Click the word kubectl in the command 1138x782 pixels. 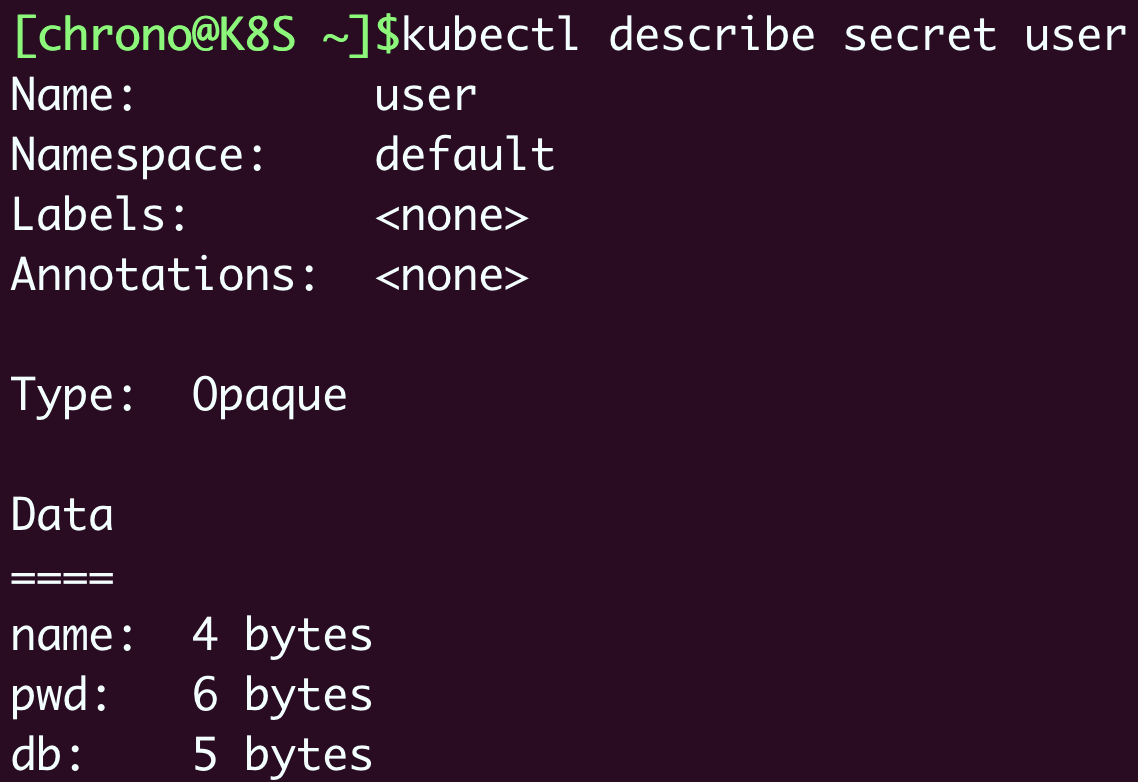[x=490, y=36]
